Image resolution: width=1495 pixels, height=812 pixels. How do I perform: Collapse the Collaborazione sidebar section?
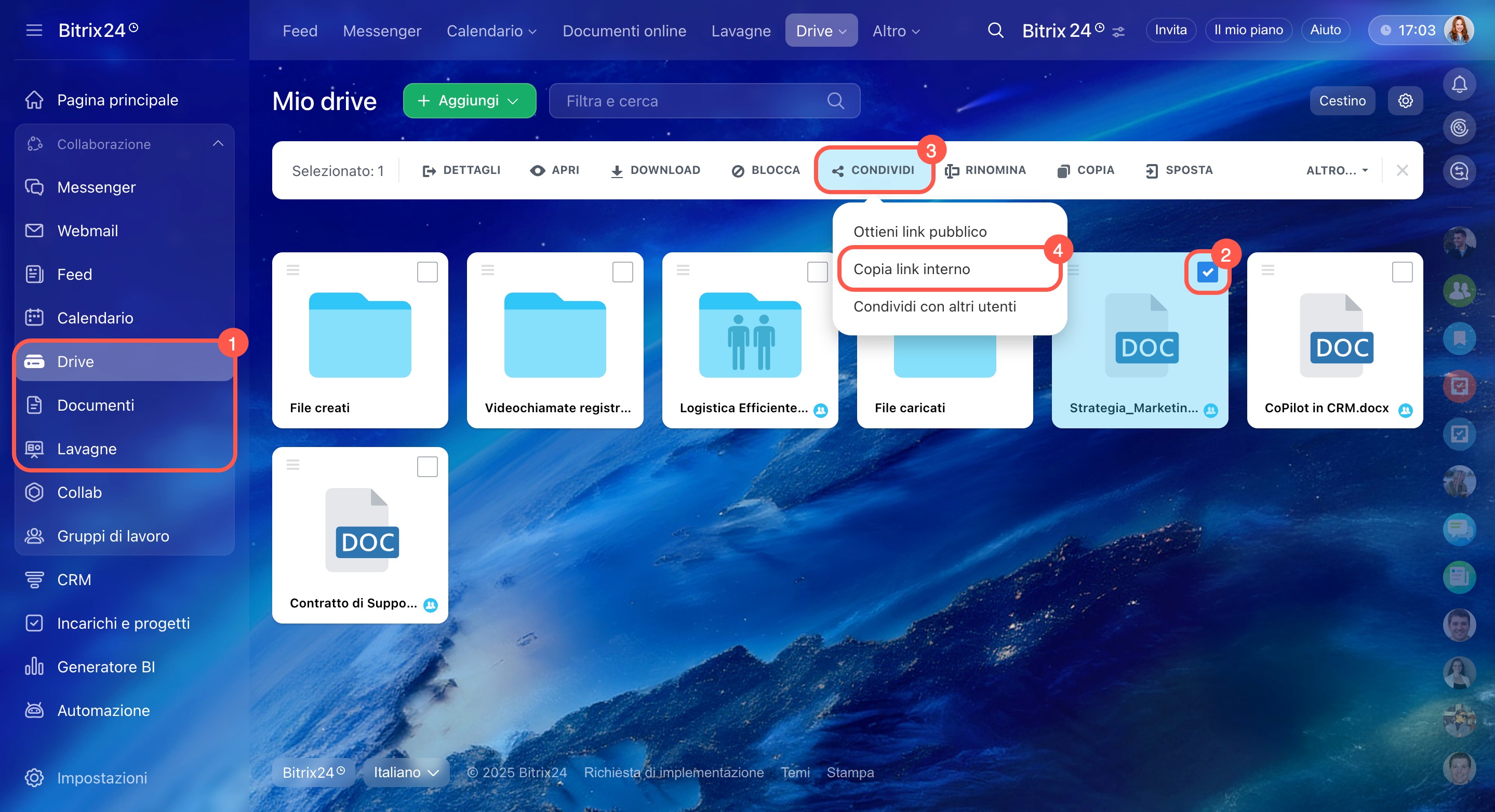pyautogui.click(x=218, y=143)
